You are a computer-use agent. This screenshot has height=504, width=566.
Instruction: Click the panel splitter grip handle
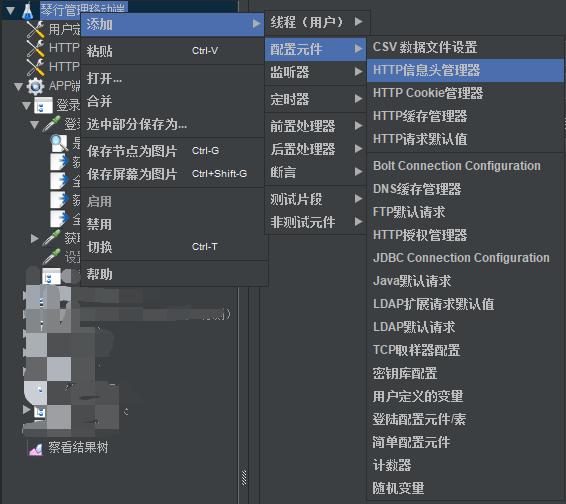click(244, 477)
